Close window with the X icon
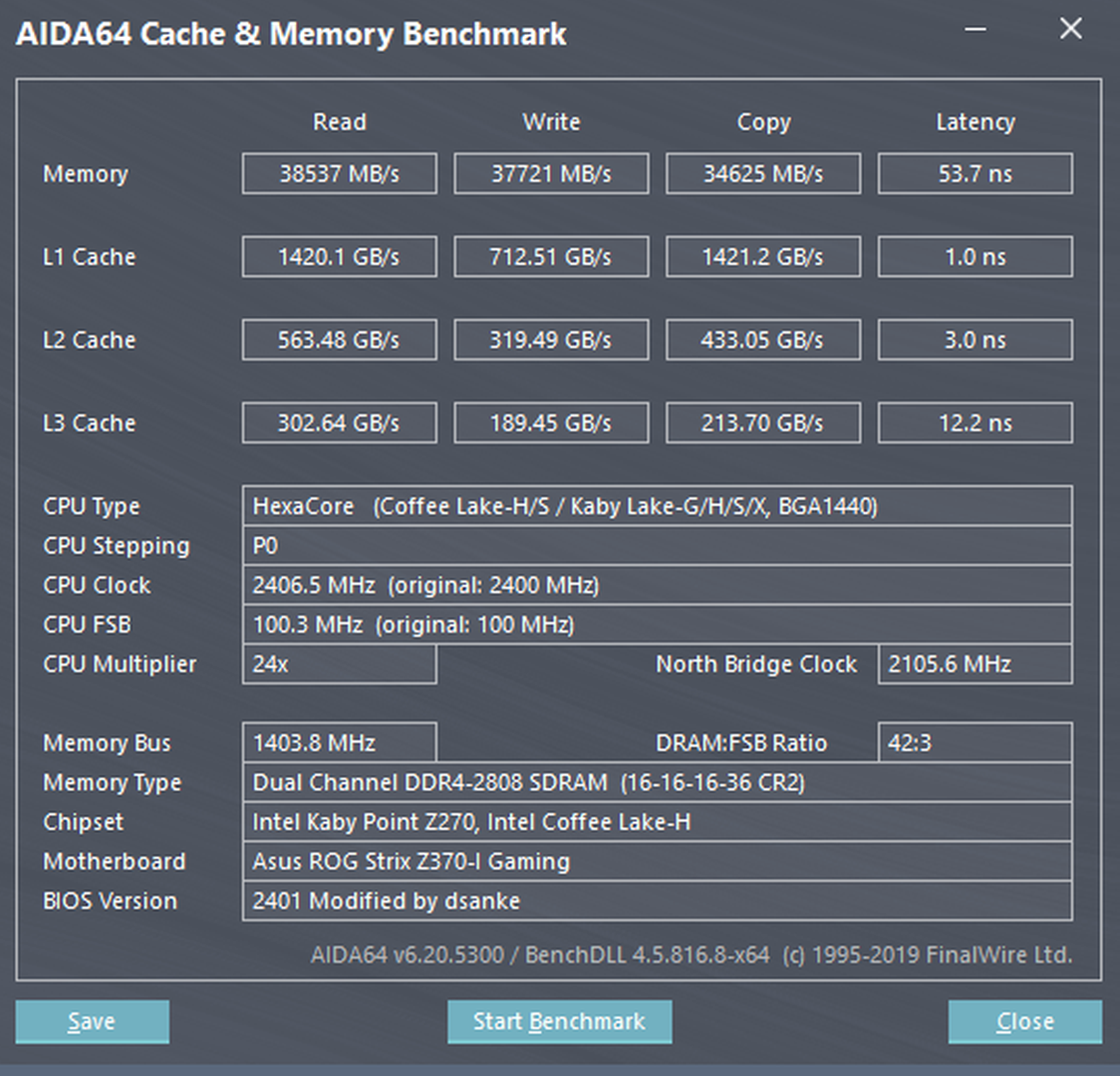This screenshot has width=1120, height=1076. (x=1071, y=29)
